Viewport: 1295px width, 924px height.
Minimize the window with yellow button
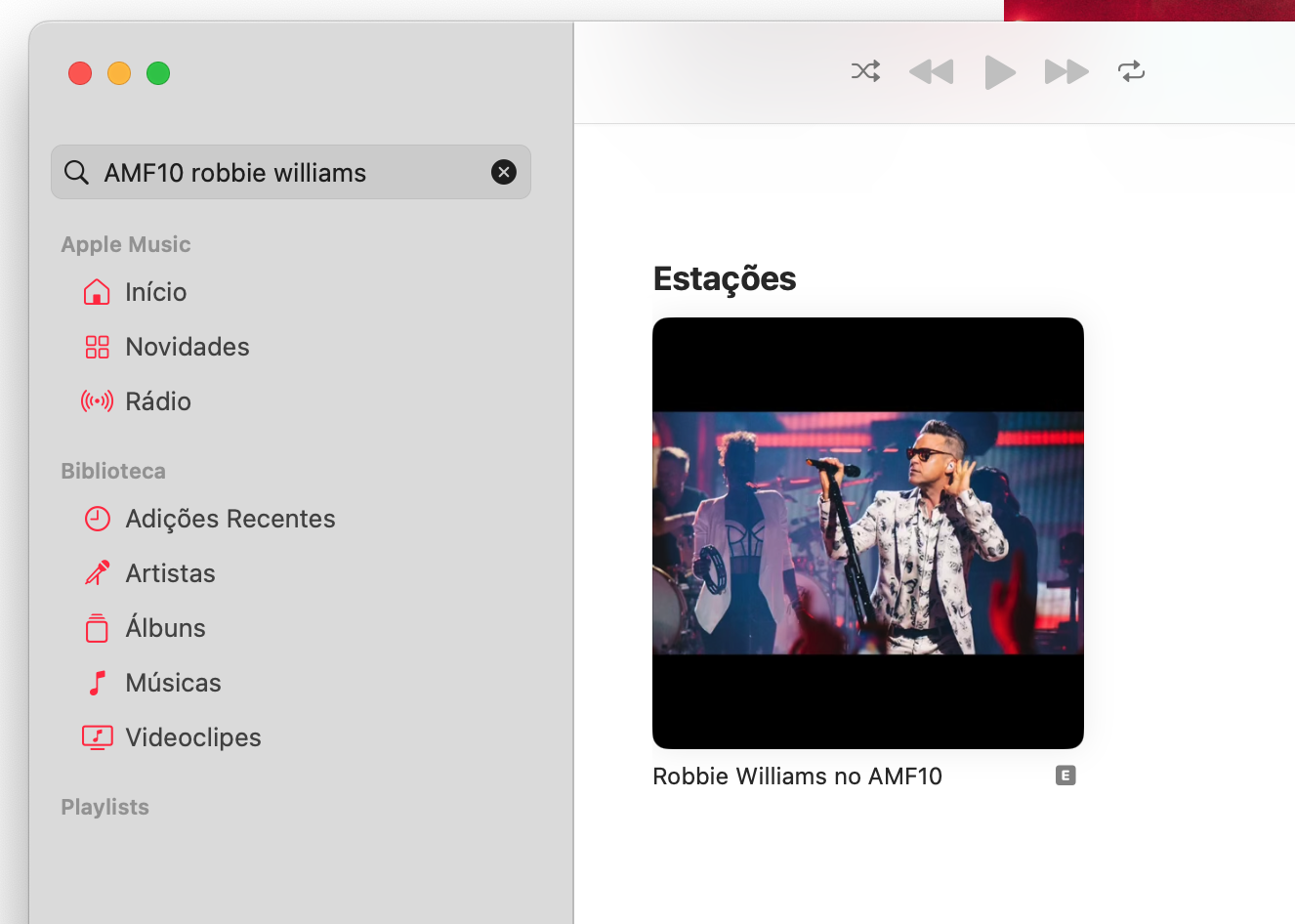[x=119, y=73]
